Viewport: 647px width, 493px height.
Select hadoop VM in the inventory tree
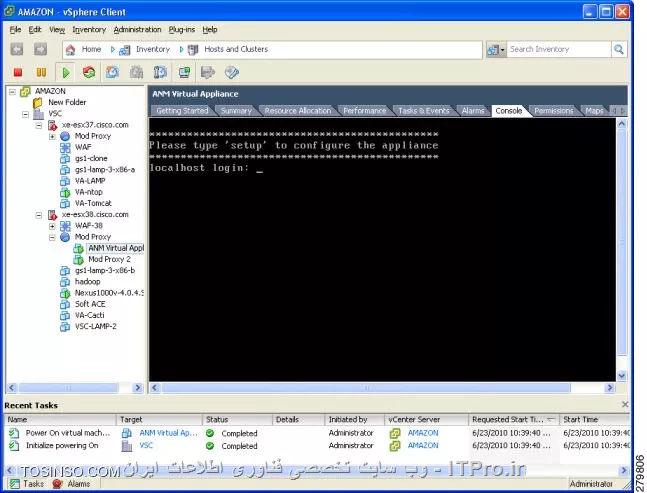coord(87,282)
